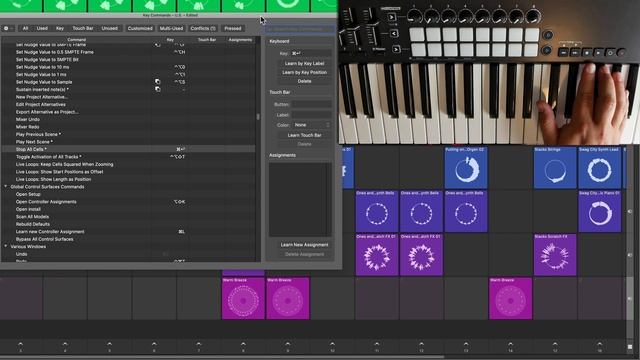Image resolution: width=640 pixels, height=360 pixels.
Task: Trigger scene 10 at the grid bottom
Action: point(332,347)
